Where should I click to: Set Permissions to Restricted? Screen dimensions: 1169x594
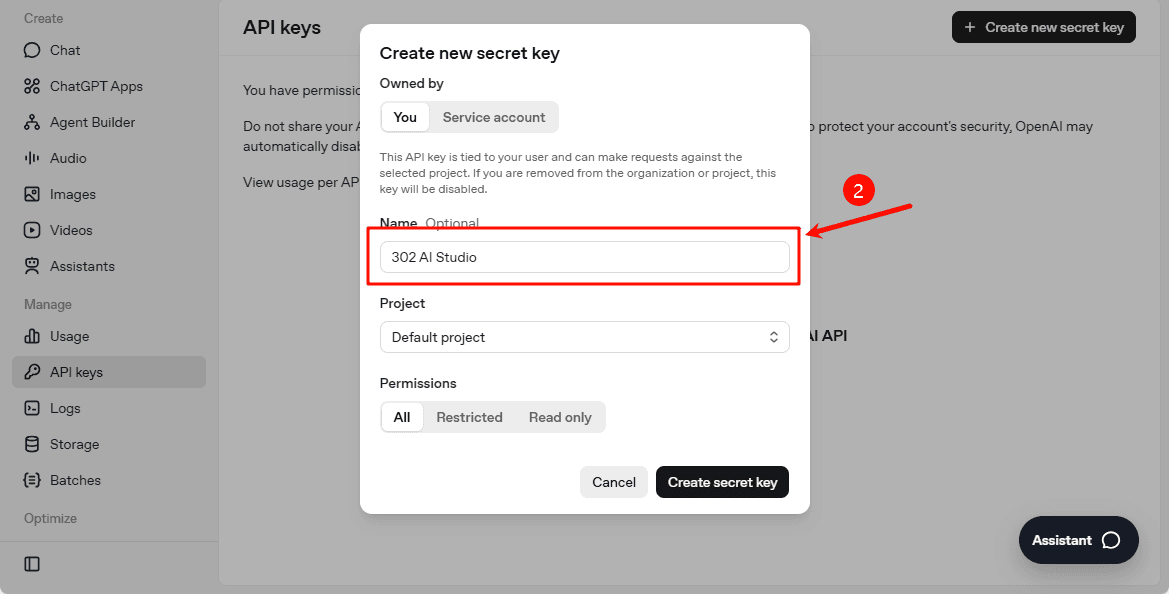tap(469, 417)
